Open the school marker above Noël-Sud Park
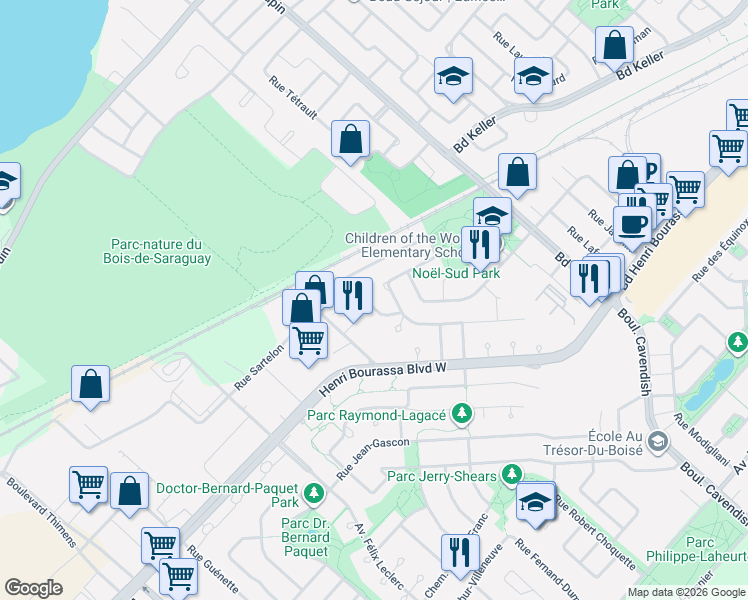Viewport: 748px width, 600px height. 492,216
